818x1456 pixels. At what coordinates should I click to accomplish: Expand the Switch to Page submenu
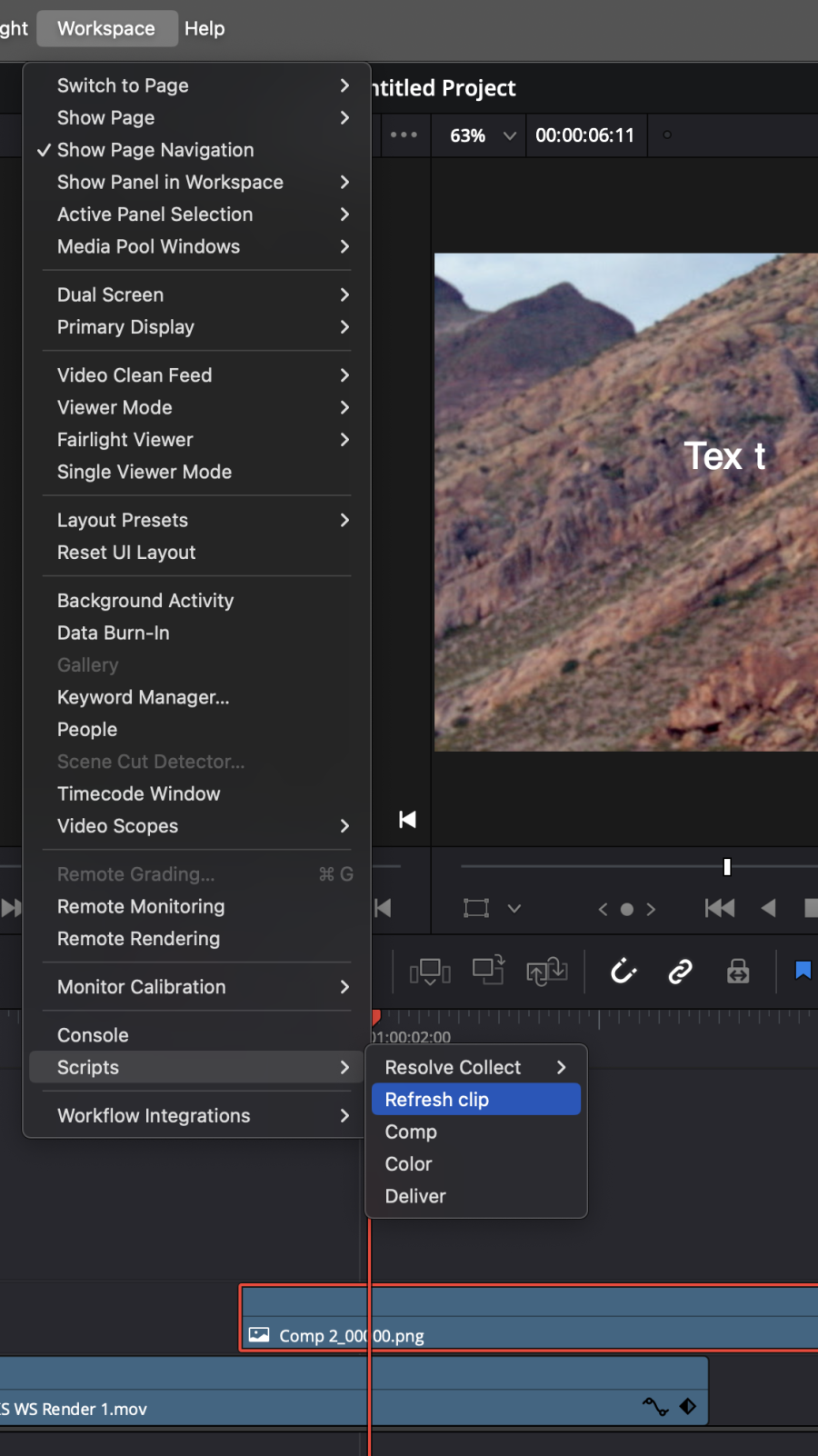(x=196, y=85)
